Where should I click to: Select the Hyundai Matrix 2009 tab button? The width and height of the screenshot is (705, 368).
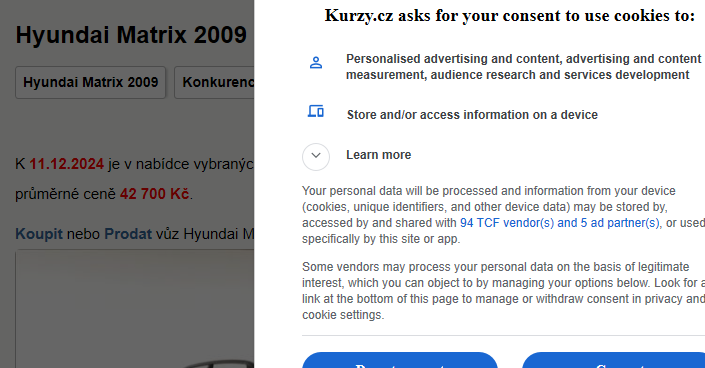click(90, 82)
